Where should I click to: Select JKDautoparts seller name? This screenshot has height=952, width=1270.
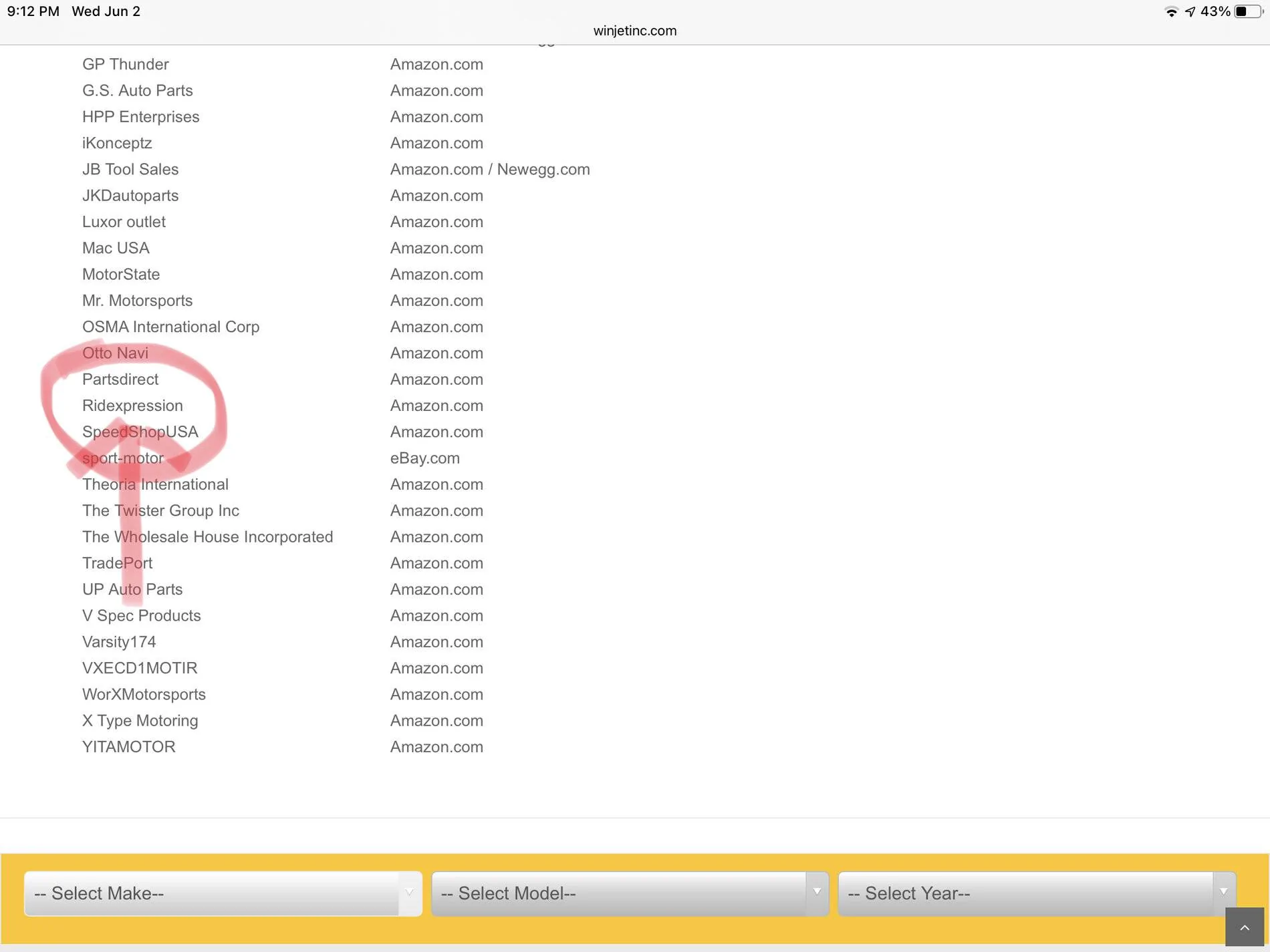pyautogui.click(x=130, y=196)
